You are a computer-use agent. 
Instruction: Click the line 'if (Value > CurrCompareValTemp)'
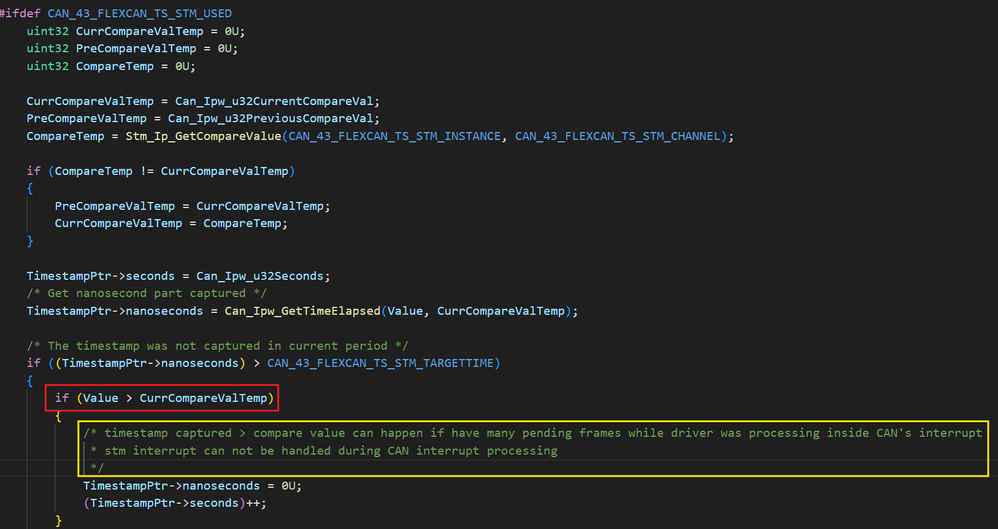click(x=164, y=399)
